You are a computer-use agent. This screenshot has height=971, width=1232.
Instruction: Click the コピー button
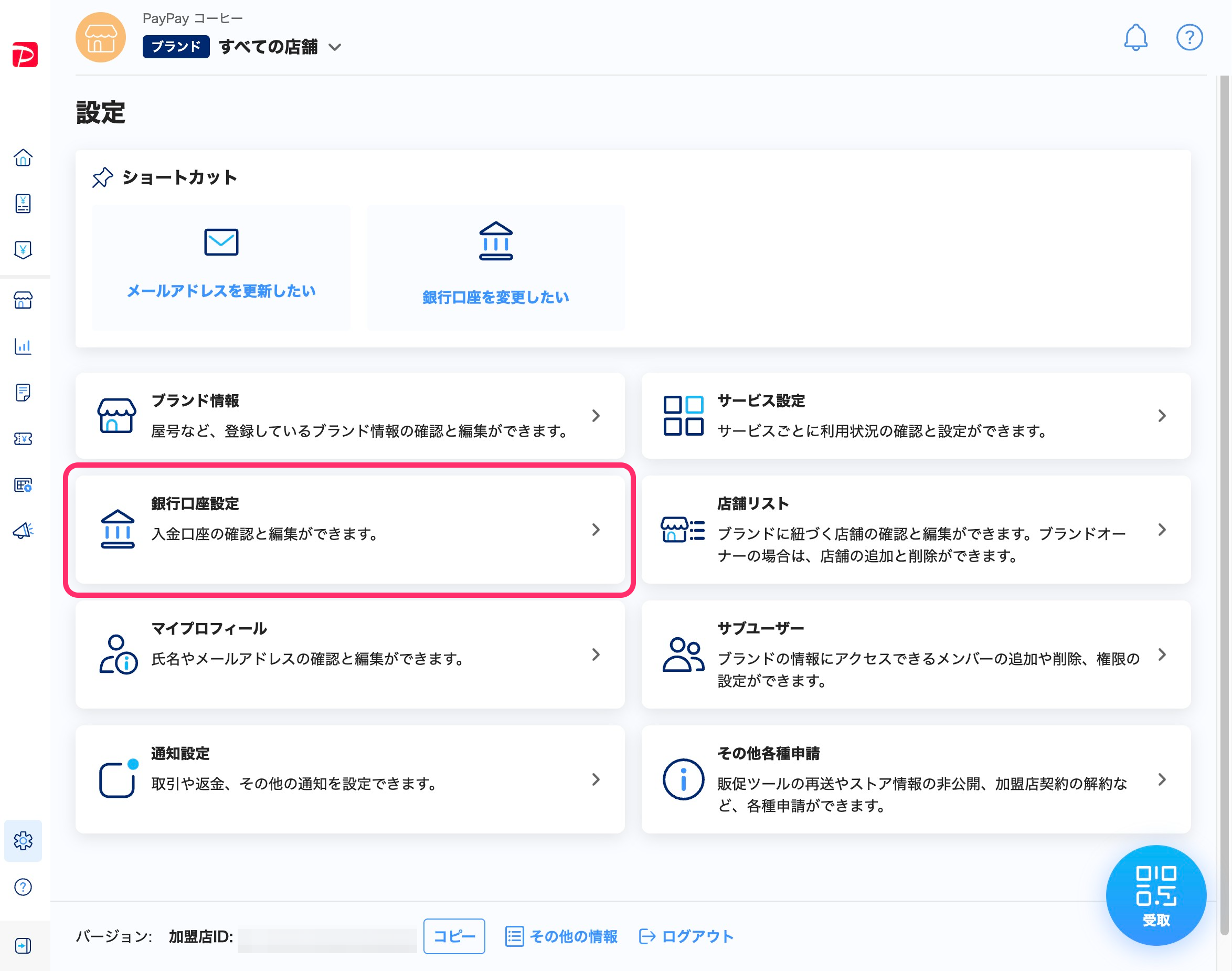pyautogui.click(x=454, y=936)
